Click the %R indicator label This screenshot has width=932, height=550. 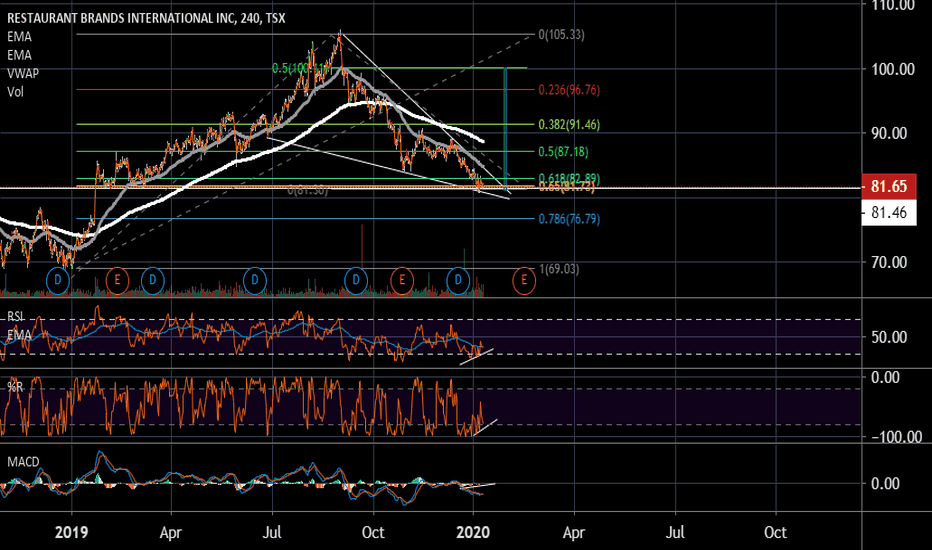[15, 387]
